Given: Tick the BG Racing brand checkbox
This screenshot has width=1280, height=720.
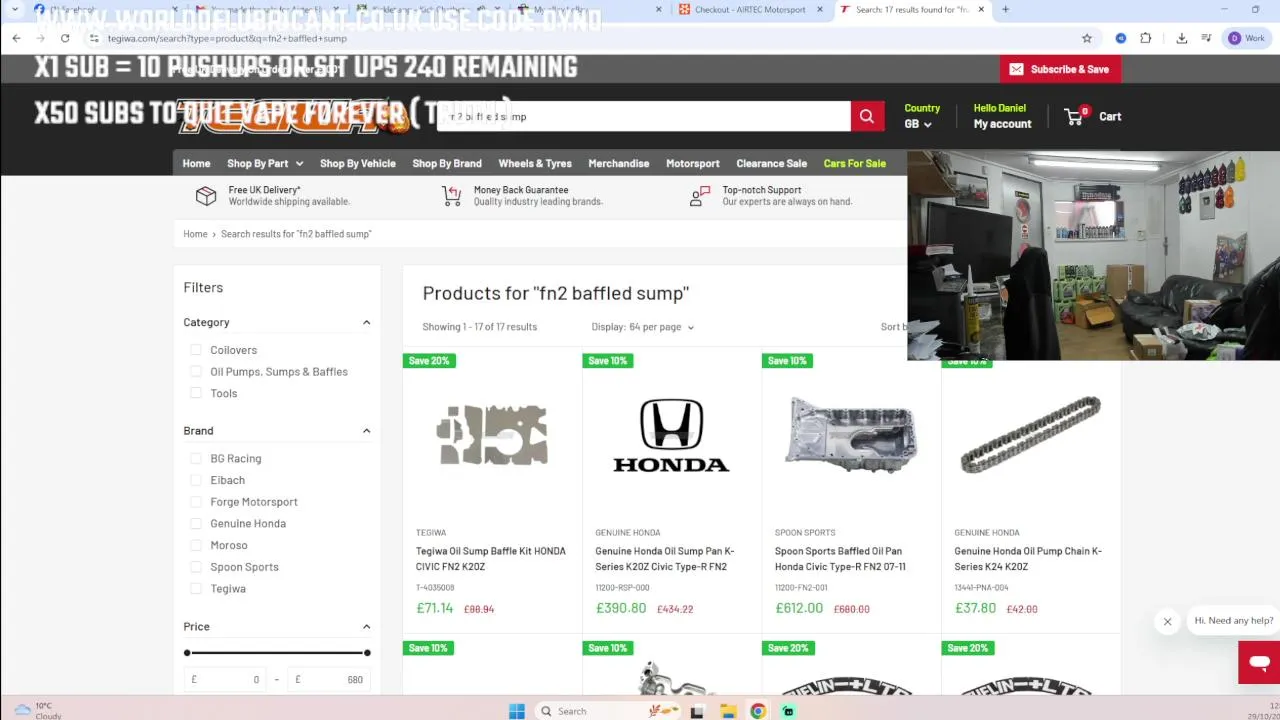Looking at the screenshot, I should pyautogui.click(x=196, y=458).
